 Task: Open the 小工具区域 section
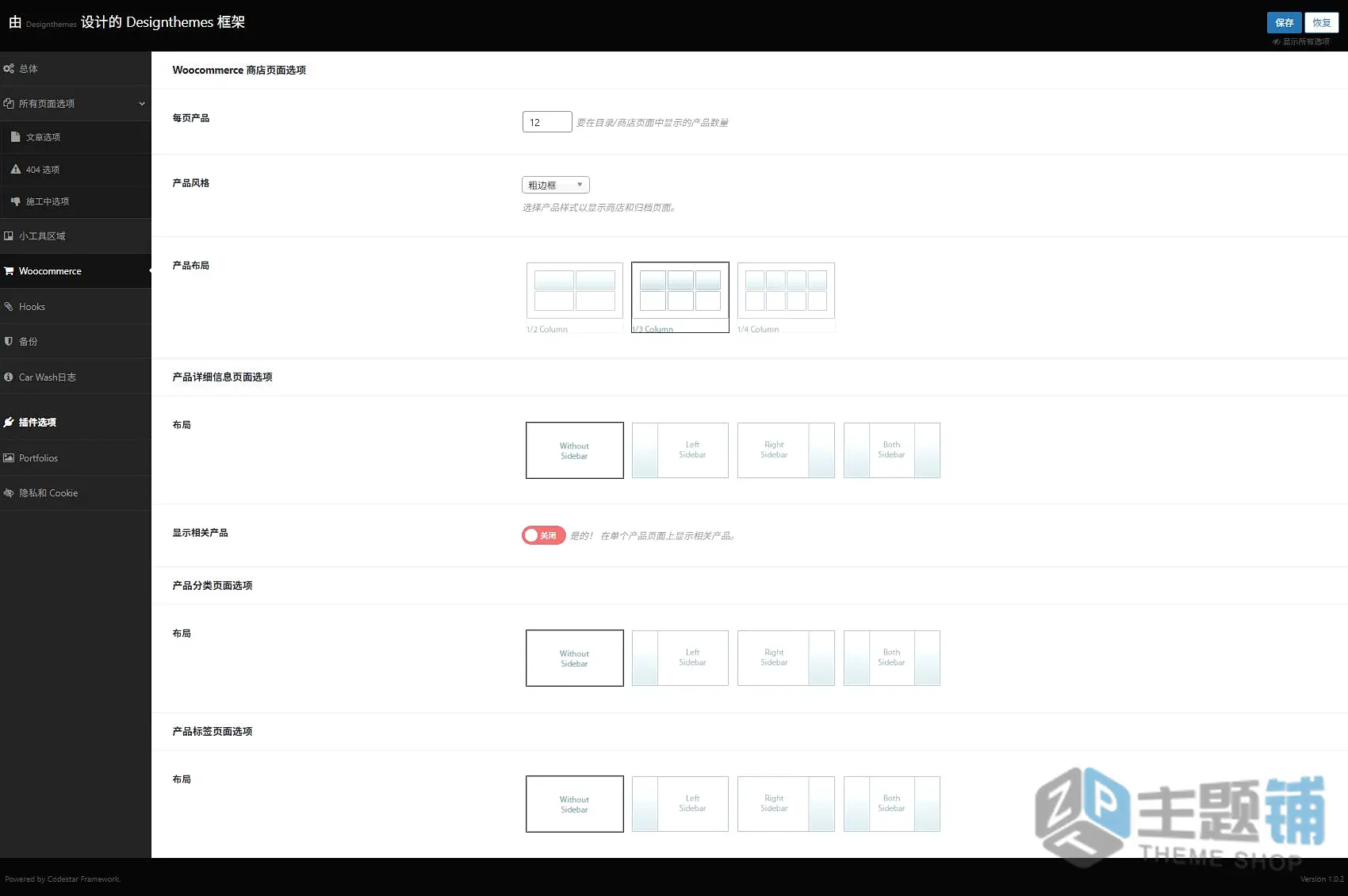pyautogui.click(x=75, y=236)
